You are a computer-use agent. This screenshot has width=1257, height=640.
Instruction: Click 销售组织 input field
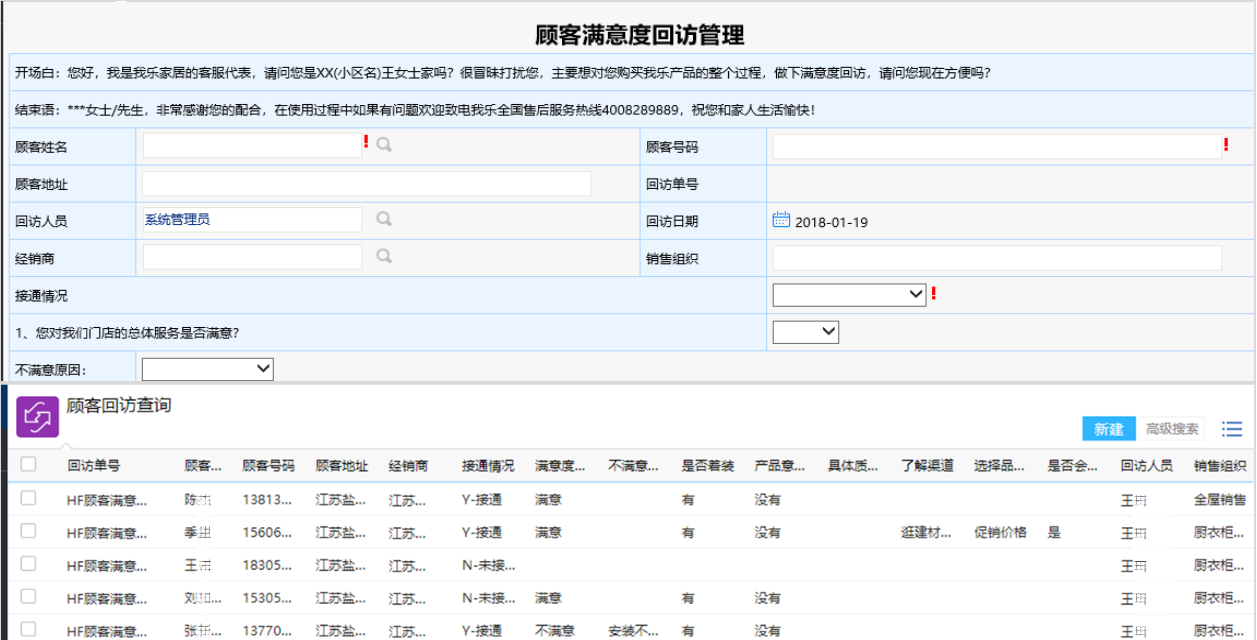(997, 258)
